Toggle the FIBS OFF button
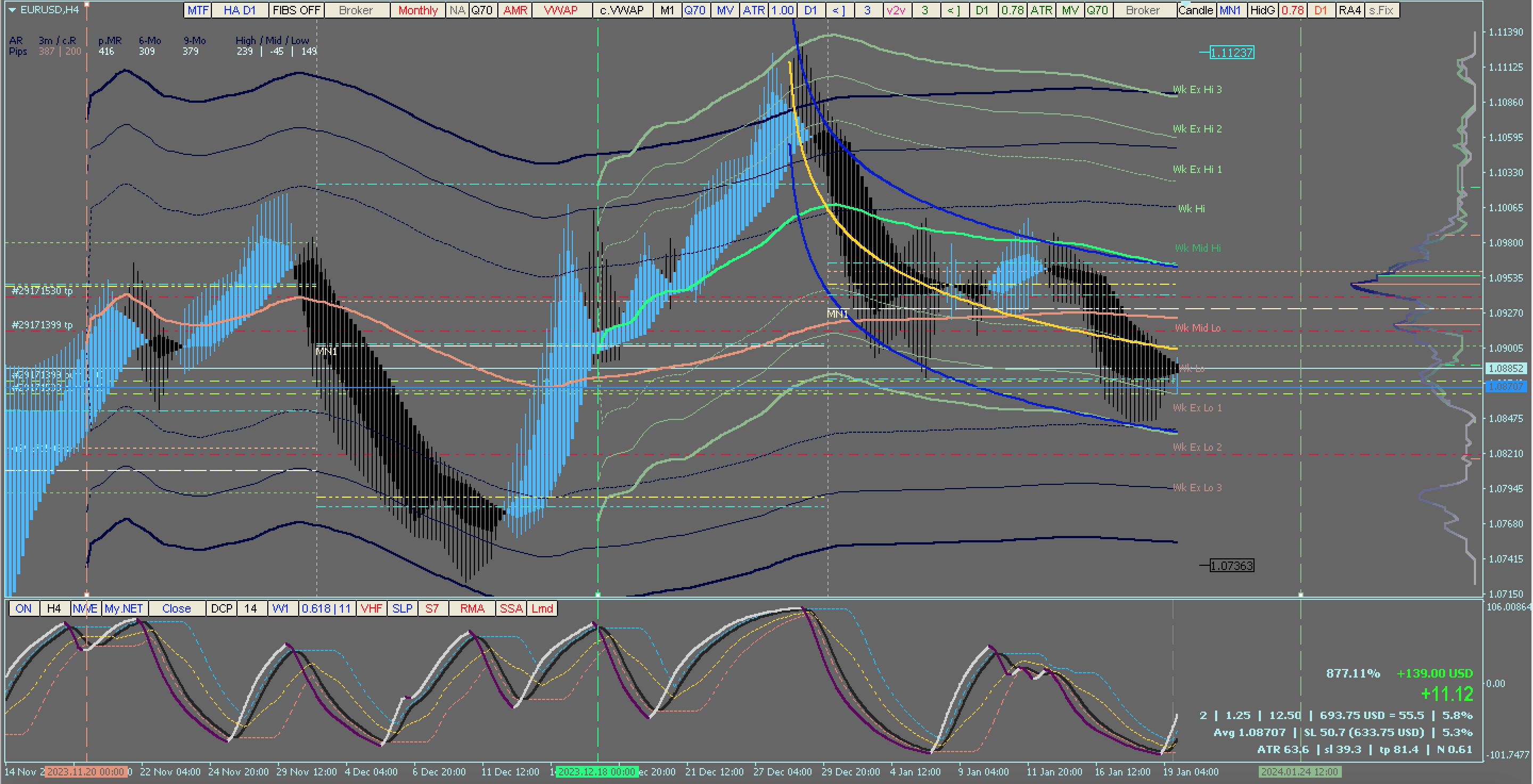The width and height of the screenshot is (1533, 784). tap(297, 10)
